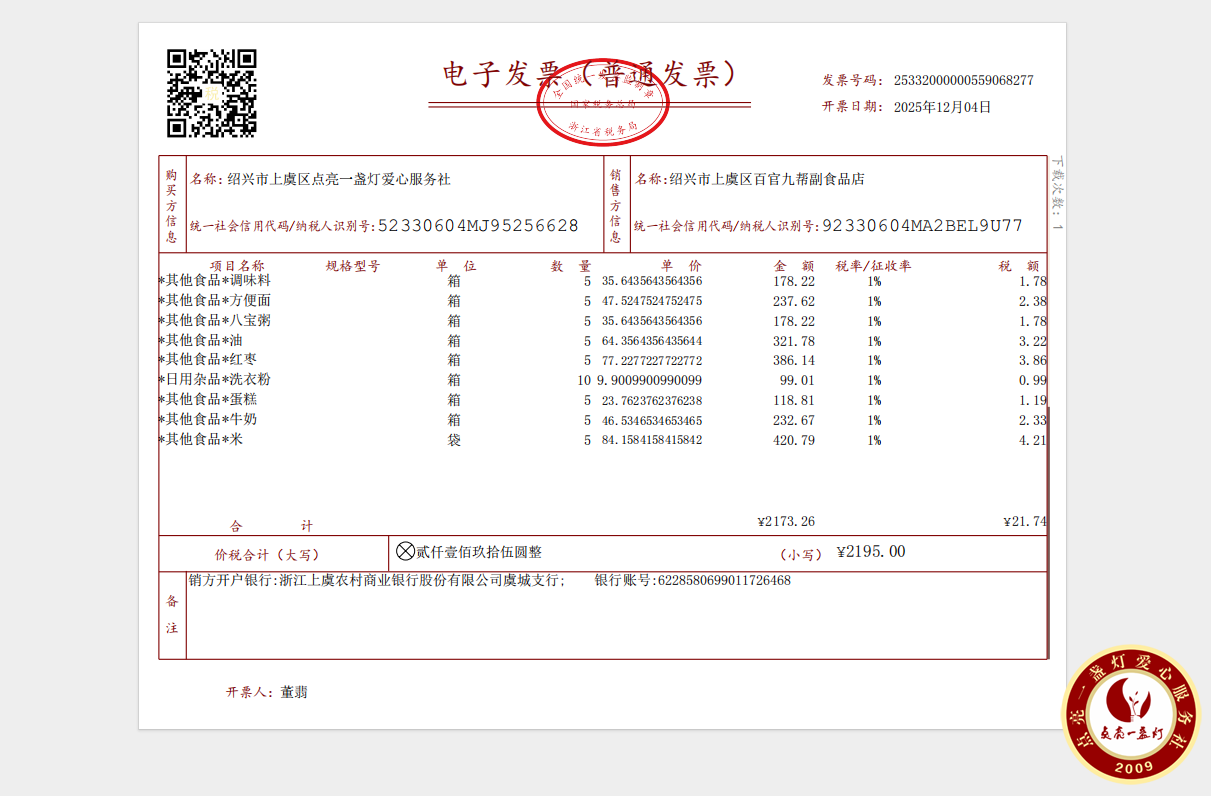Select the invoice date 2025年12月04日
The width and height of the screenshot is (1211, 796).
[x=941, y=107]
